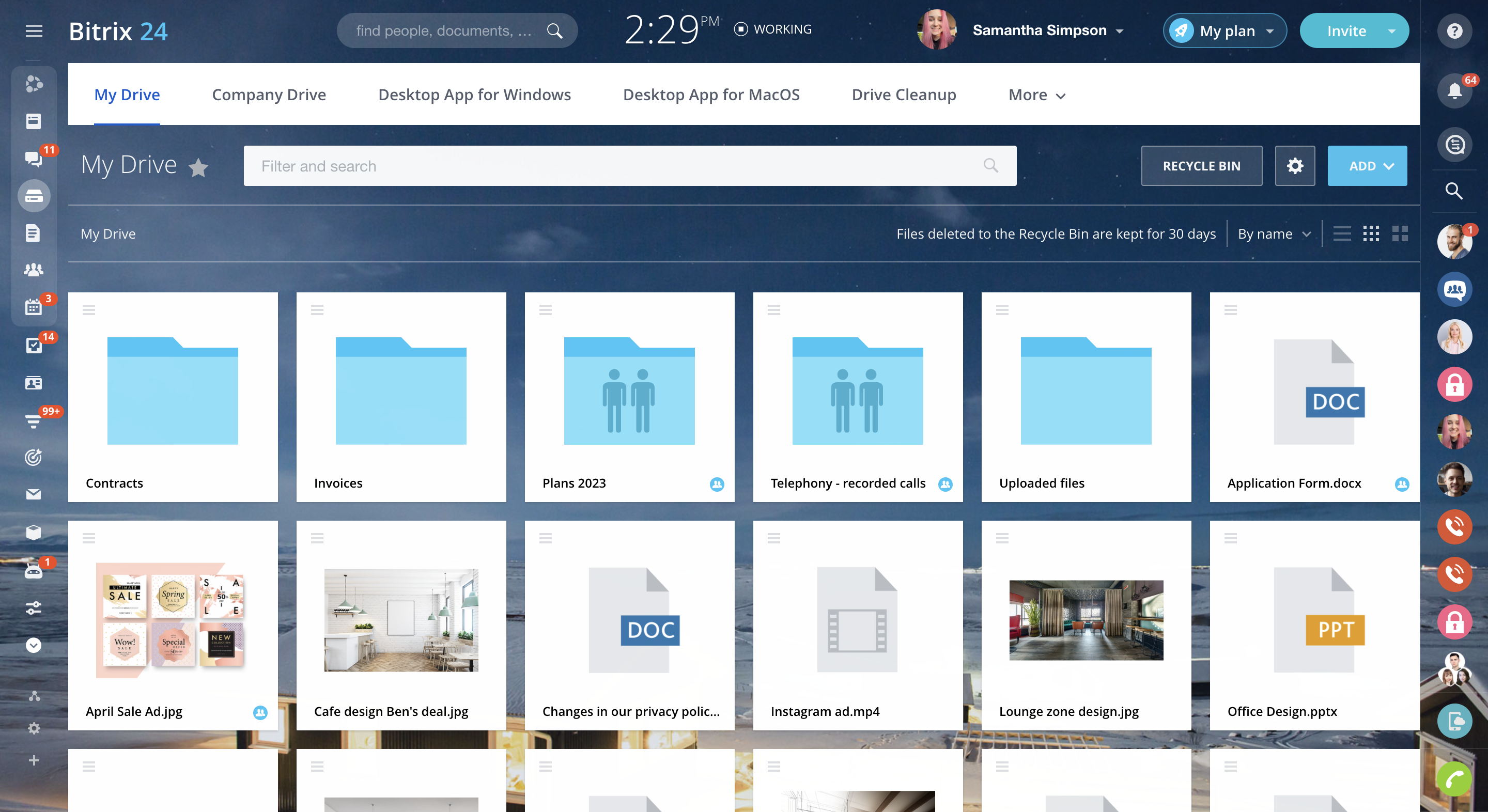Open the chat messages sidebar icon
The image size is (1488, 812).
pos(34,158)
